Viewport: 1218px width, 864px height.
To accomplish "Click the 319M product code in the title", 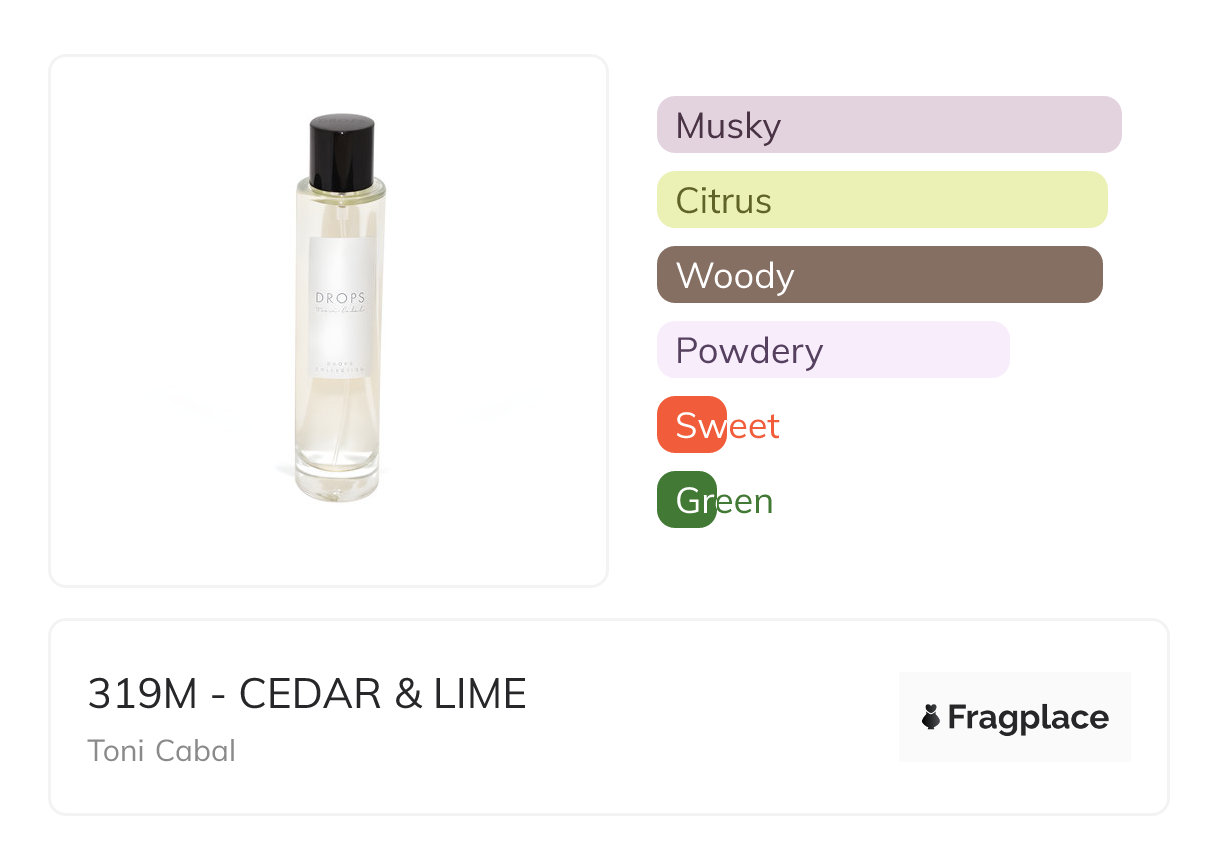I will tap(142, 694).
